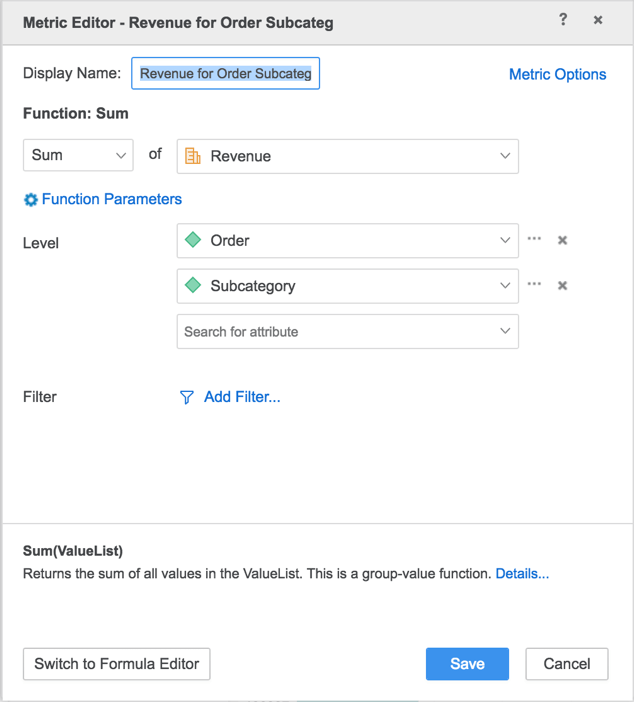
Task: Open more options for Order level
Action: coord(534,239)
